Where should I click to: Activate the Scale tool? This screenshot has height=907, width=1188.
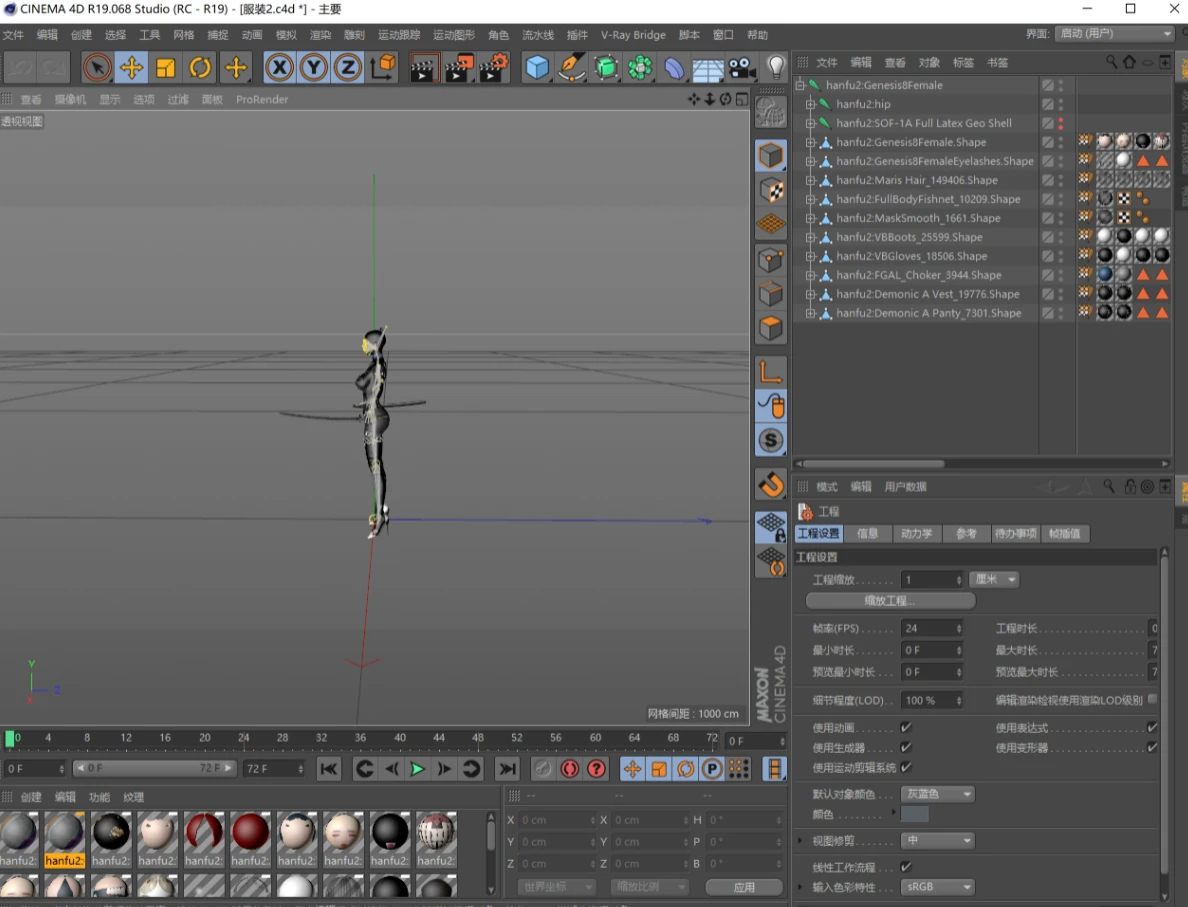[x=165, y=67]
